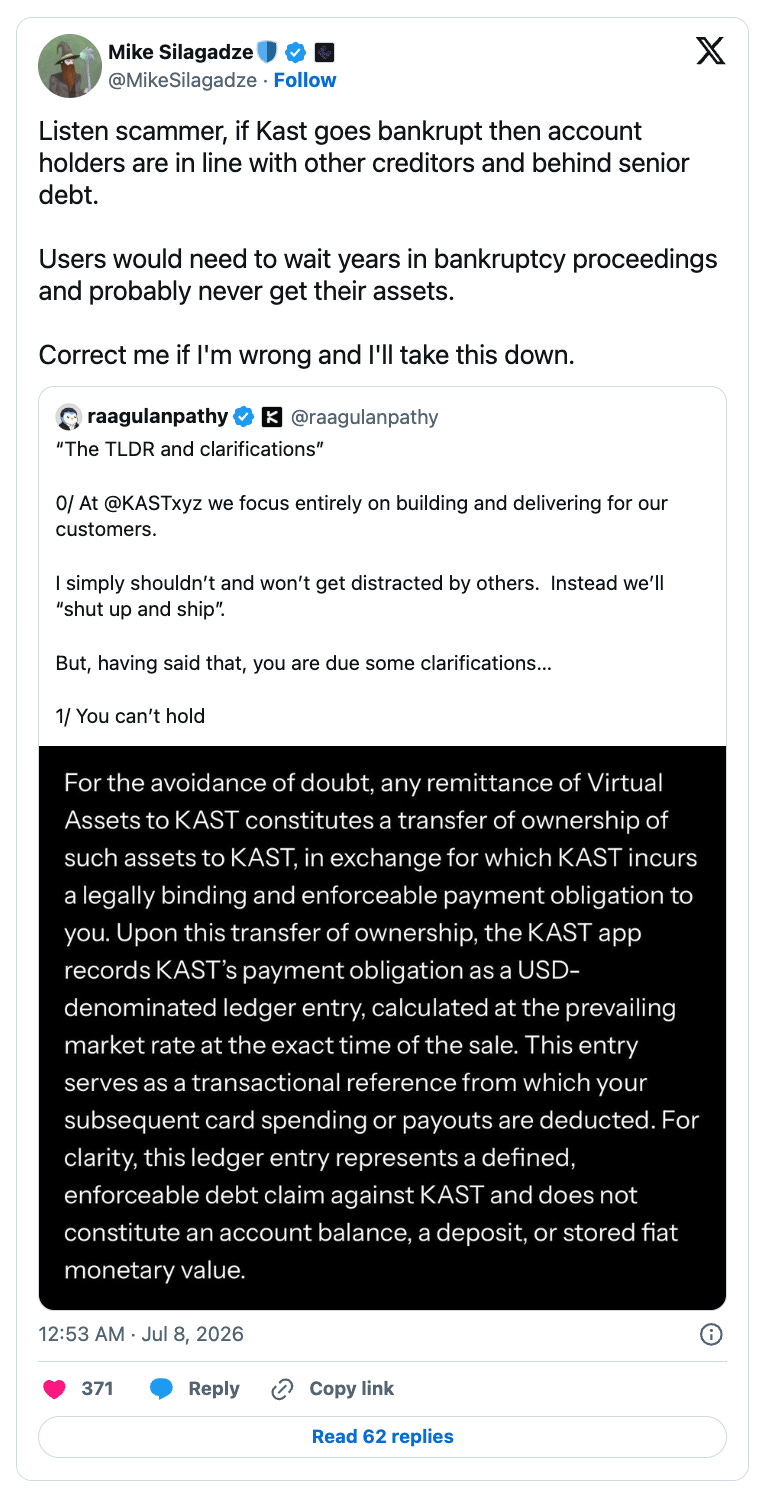Open the 12:53 AM Jul 8, 2026 timestamp
The width and height of the screenshot is (764, 1496).
click(x=141, y=1334)
